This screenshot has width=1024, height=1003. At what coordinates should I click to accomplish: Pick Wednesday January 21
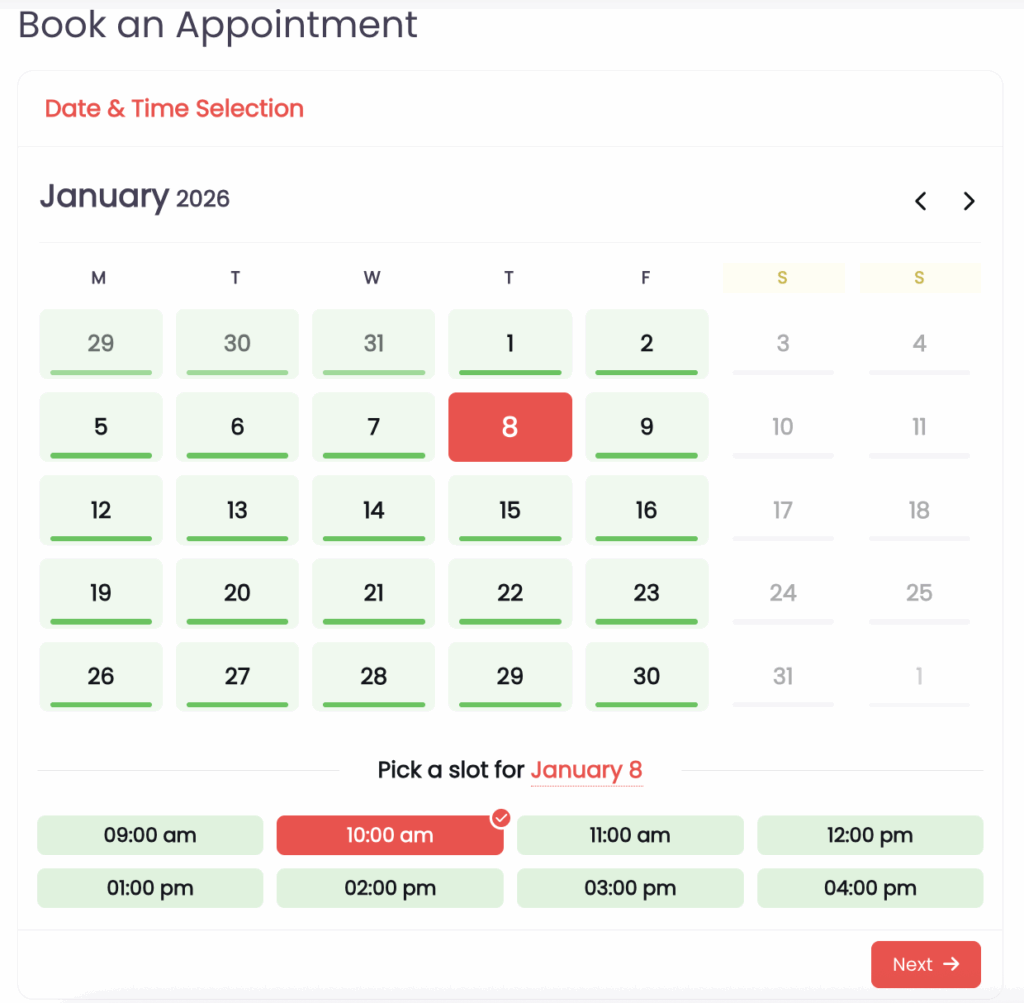click(373, 593)
